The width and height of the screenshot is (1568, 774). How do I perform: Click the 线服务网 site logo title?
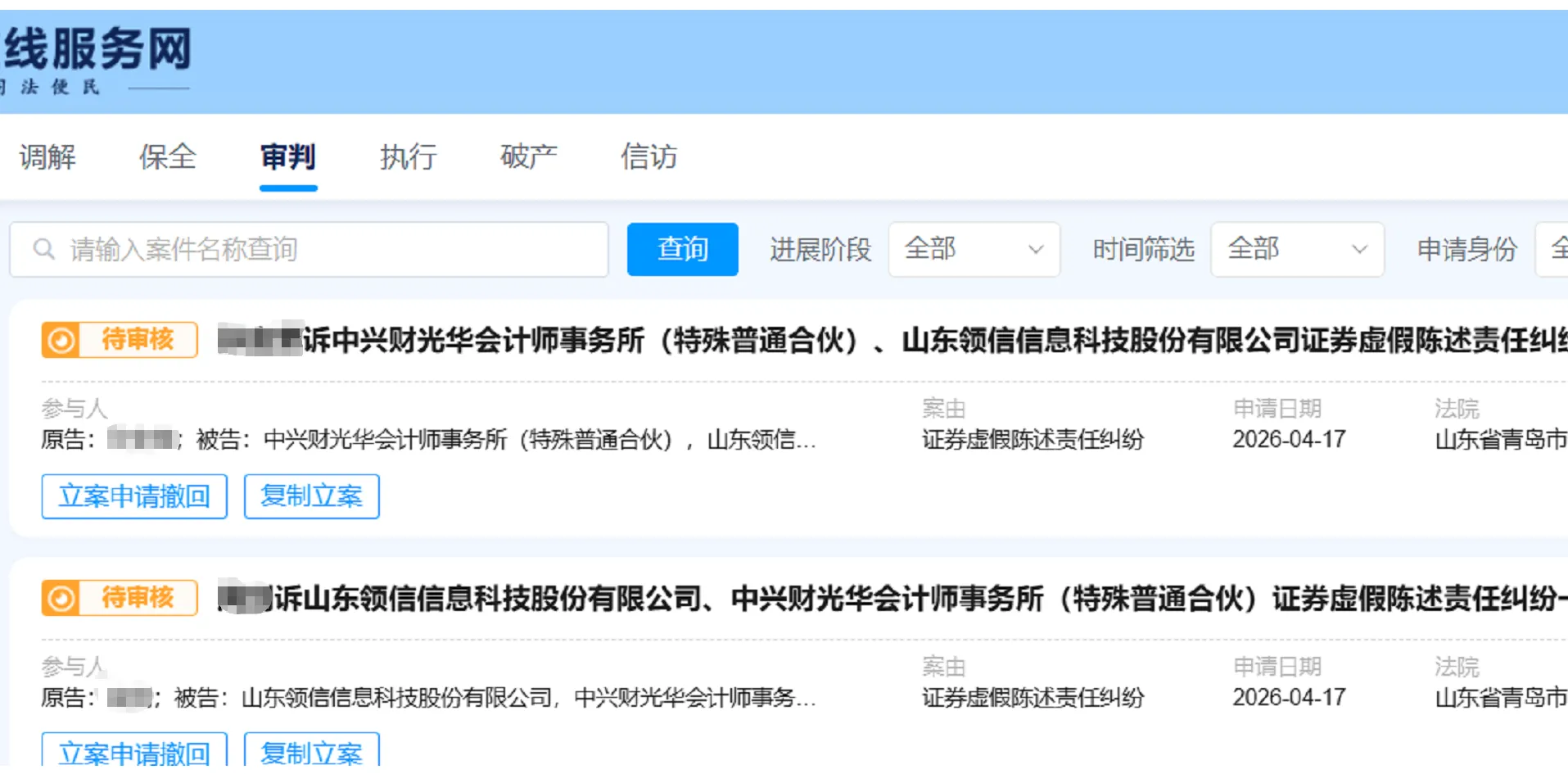click(x=97, y=48)
